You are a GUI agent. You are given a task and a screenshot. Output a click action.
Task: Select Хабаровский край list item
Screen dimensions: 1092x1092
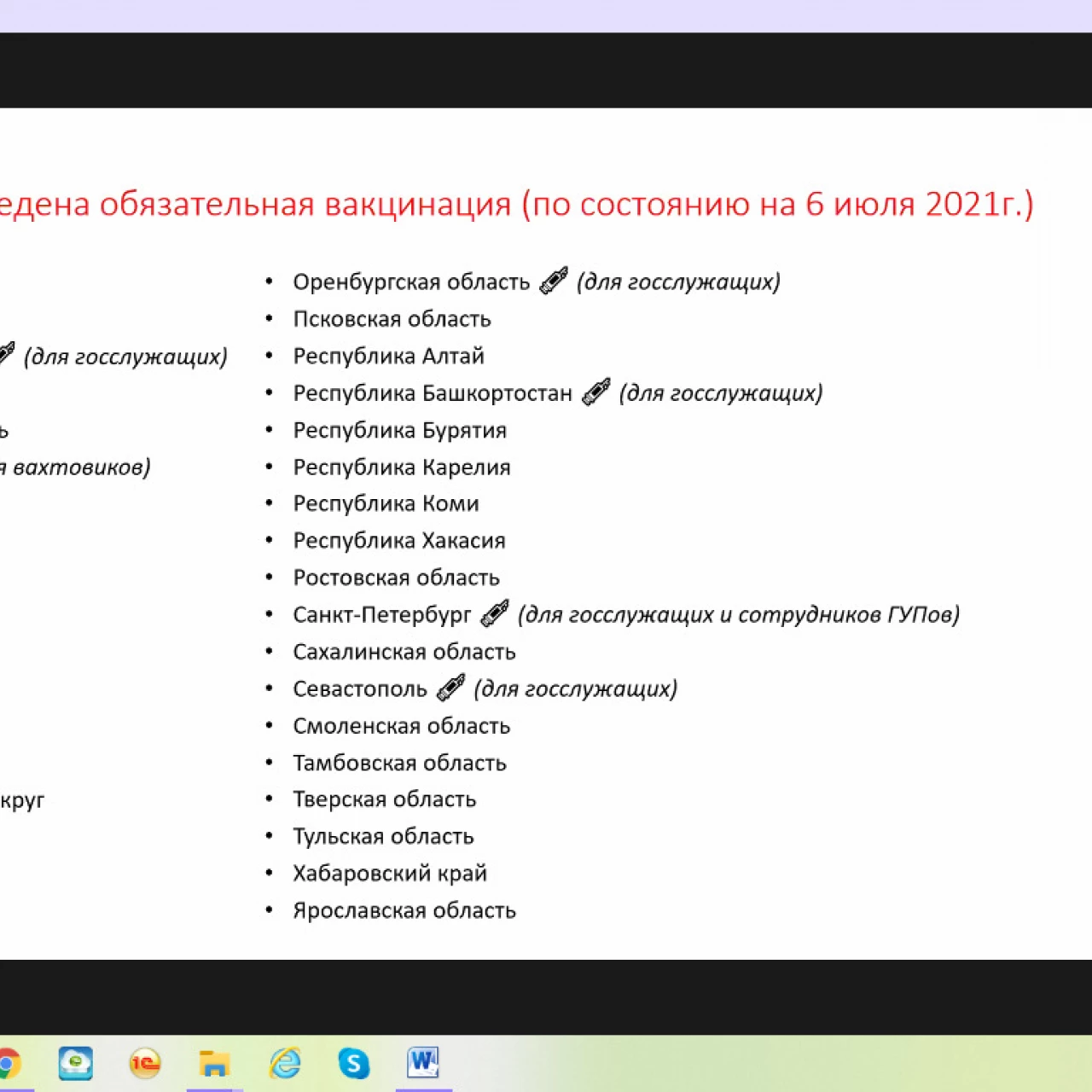click(390, 874)
